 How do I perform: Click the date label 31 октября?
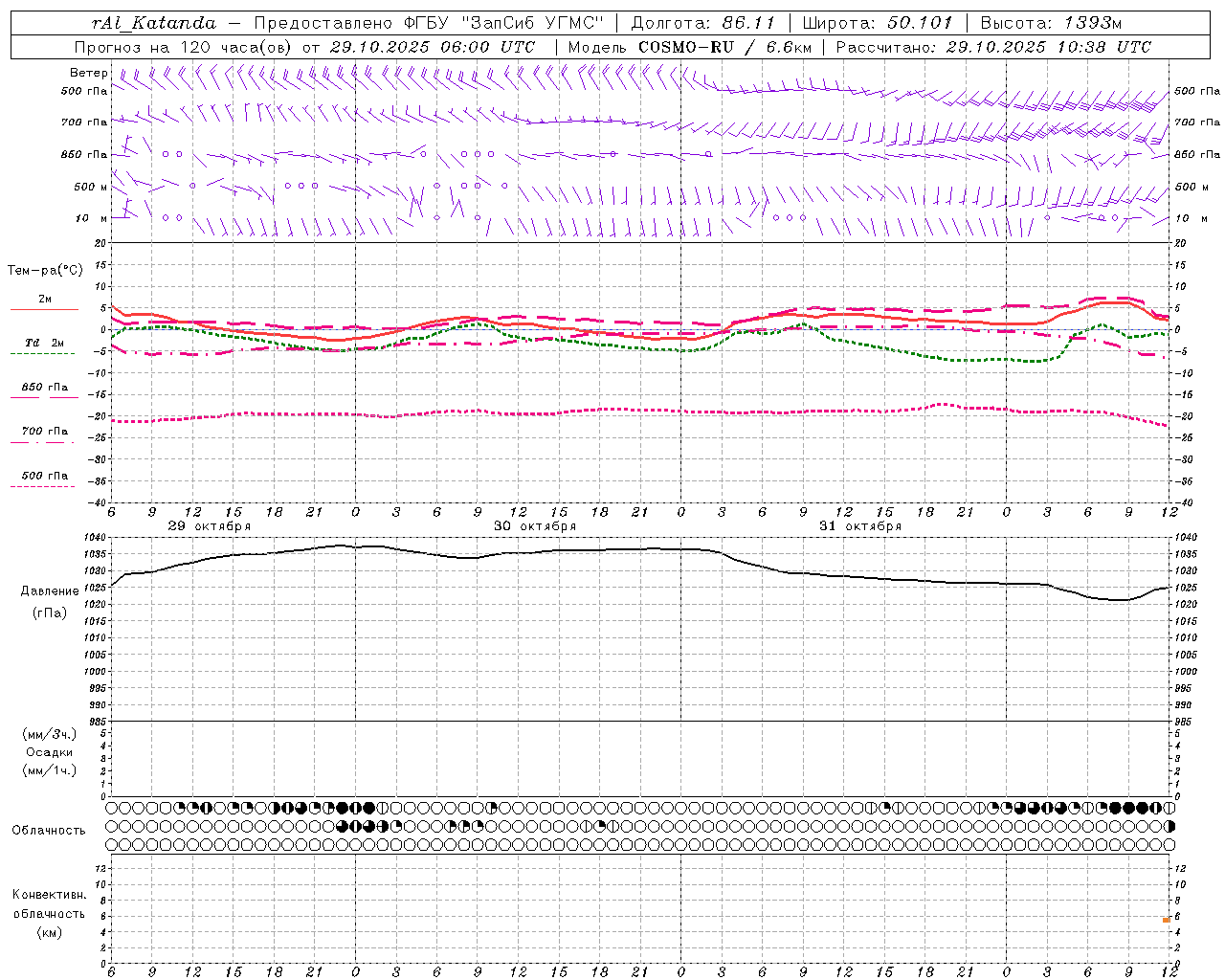coord(860,526)
